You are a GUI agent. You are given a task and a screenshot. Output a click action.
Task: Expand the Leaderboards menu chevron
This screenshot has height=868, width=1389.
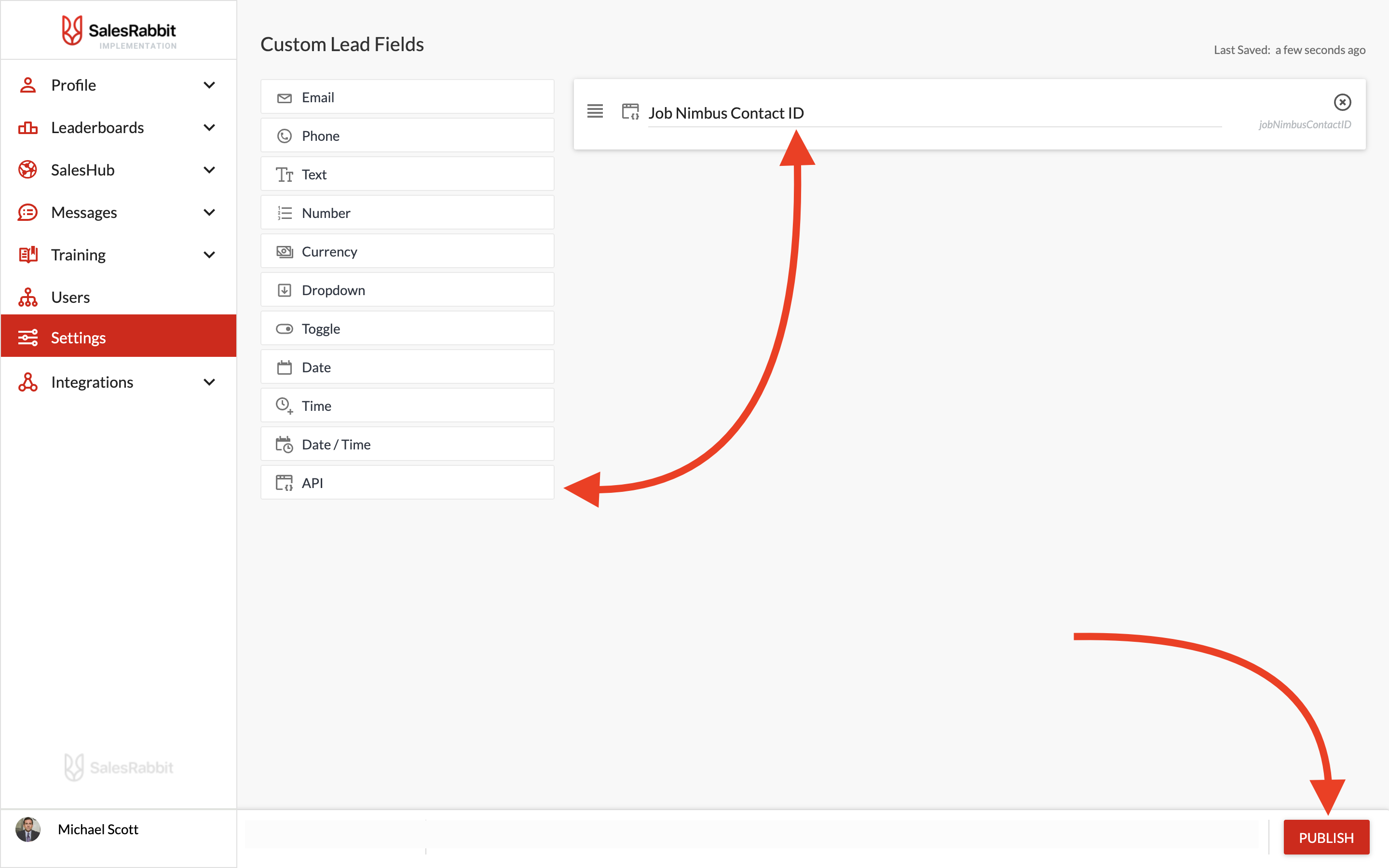[x=209, y=127]
